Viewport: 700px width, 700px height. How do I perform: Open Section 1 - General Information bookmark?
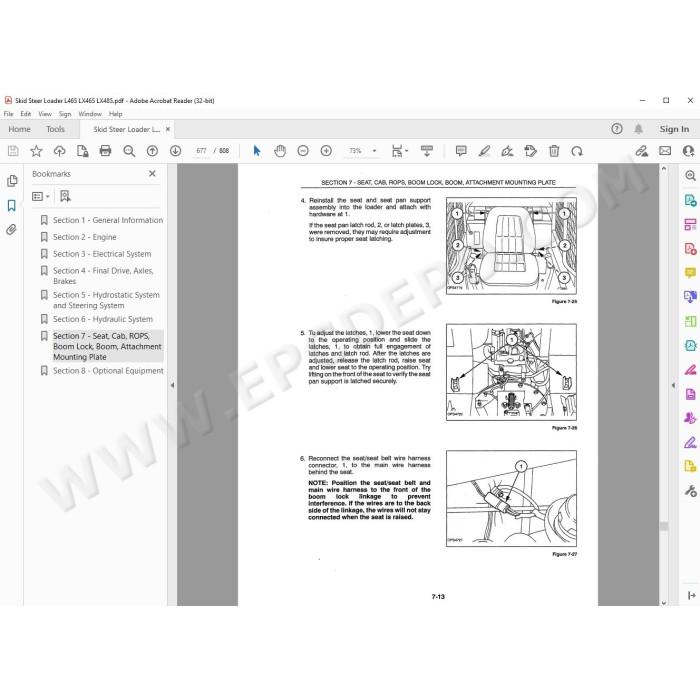click(108, 220)
